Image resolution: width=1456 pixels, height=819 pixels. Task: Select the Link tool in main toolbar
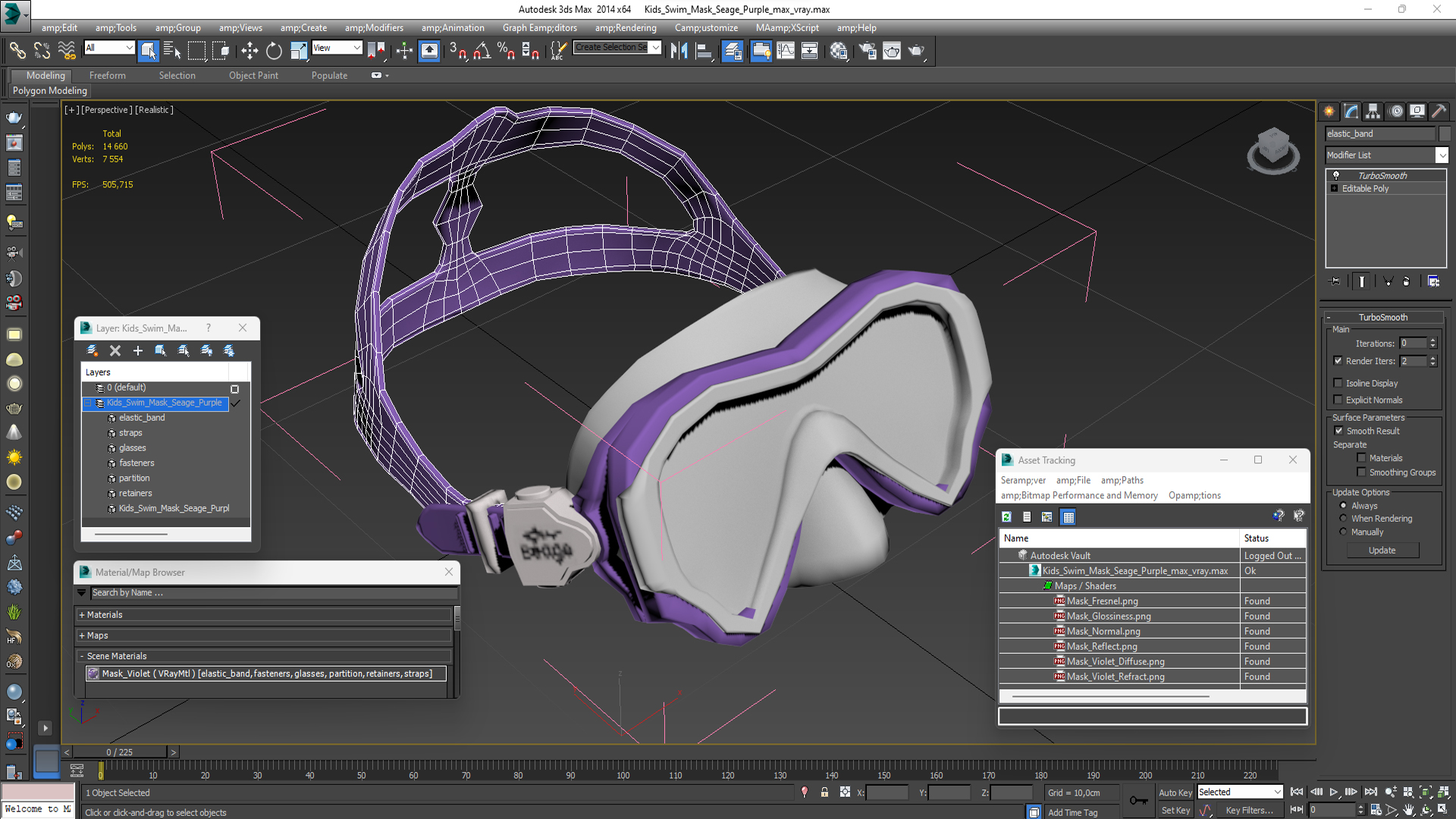point(17,51)
